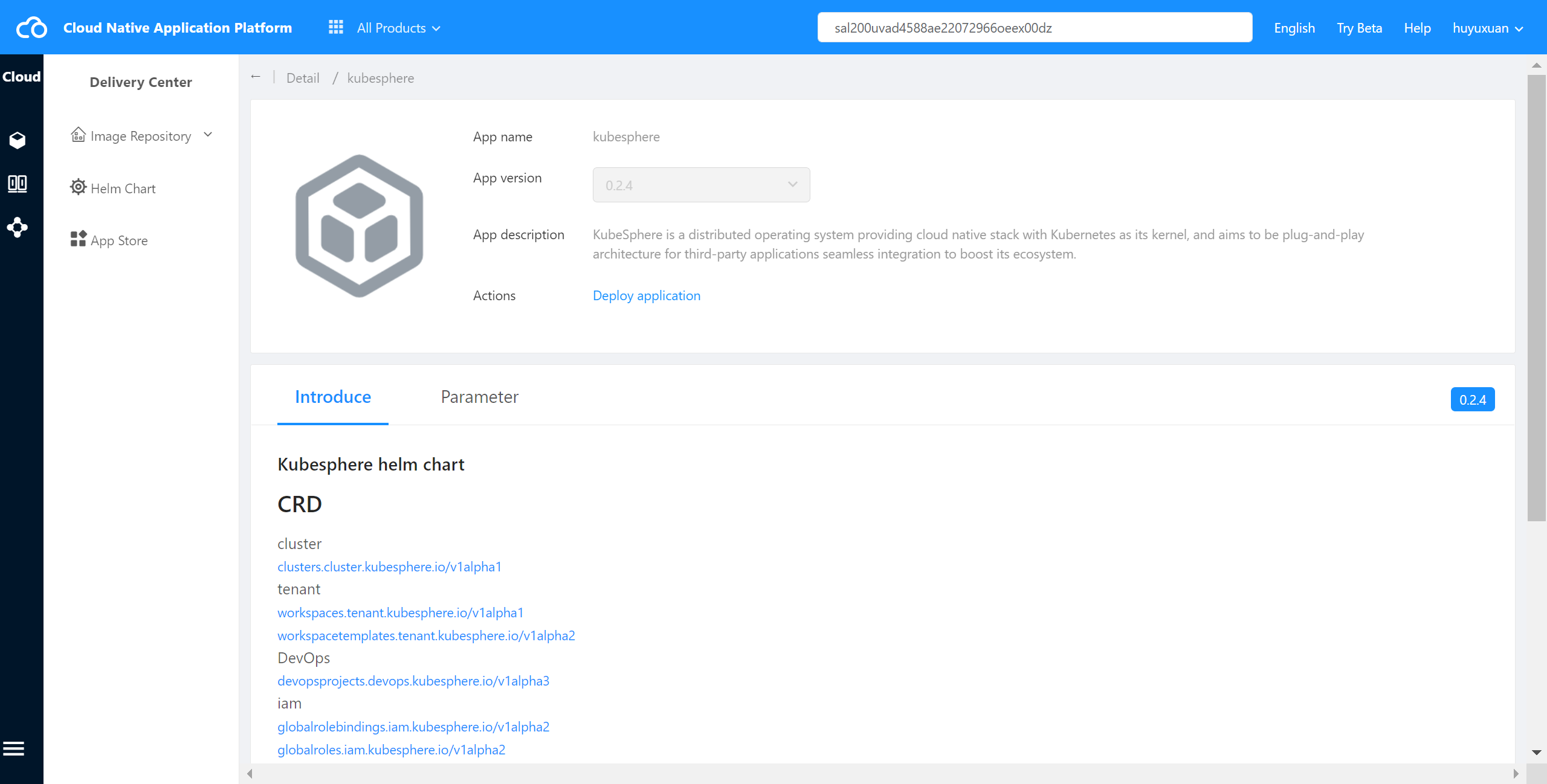Open the clusters.cluster.kubesphere.io/v1alpha1 link
Screen dimensions: 1547x784
point(389,567)
